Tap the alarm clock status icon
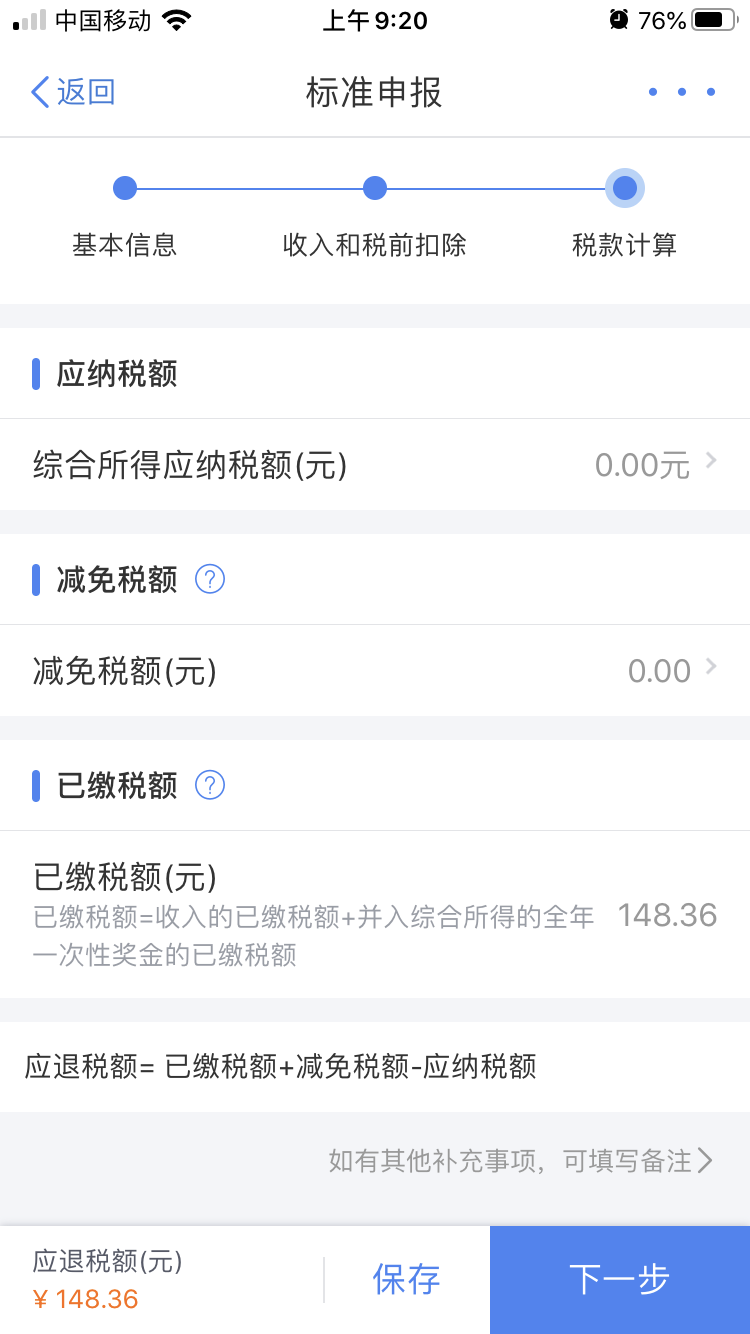Viewport: 750px width, 1334px height. point(619,20)
